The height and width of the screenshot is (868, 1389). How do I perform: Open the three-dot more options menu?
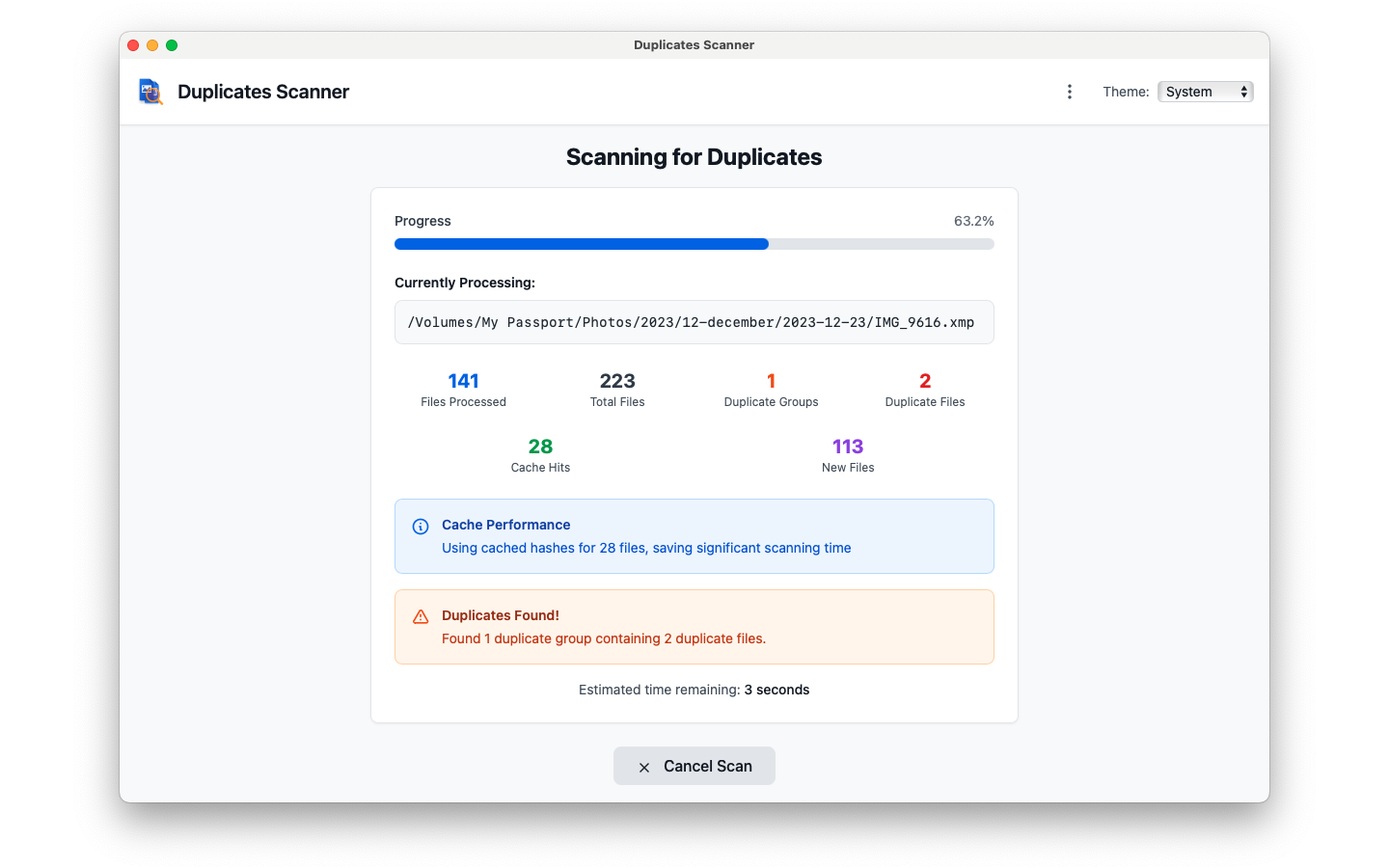(x=1069, y=92)
